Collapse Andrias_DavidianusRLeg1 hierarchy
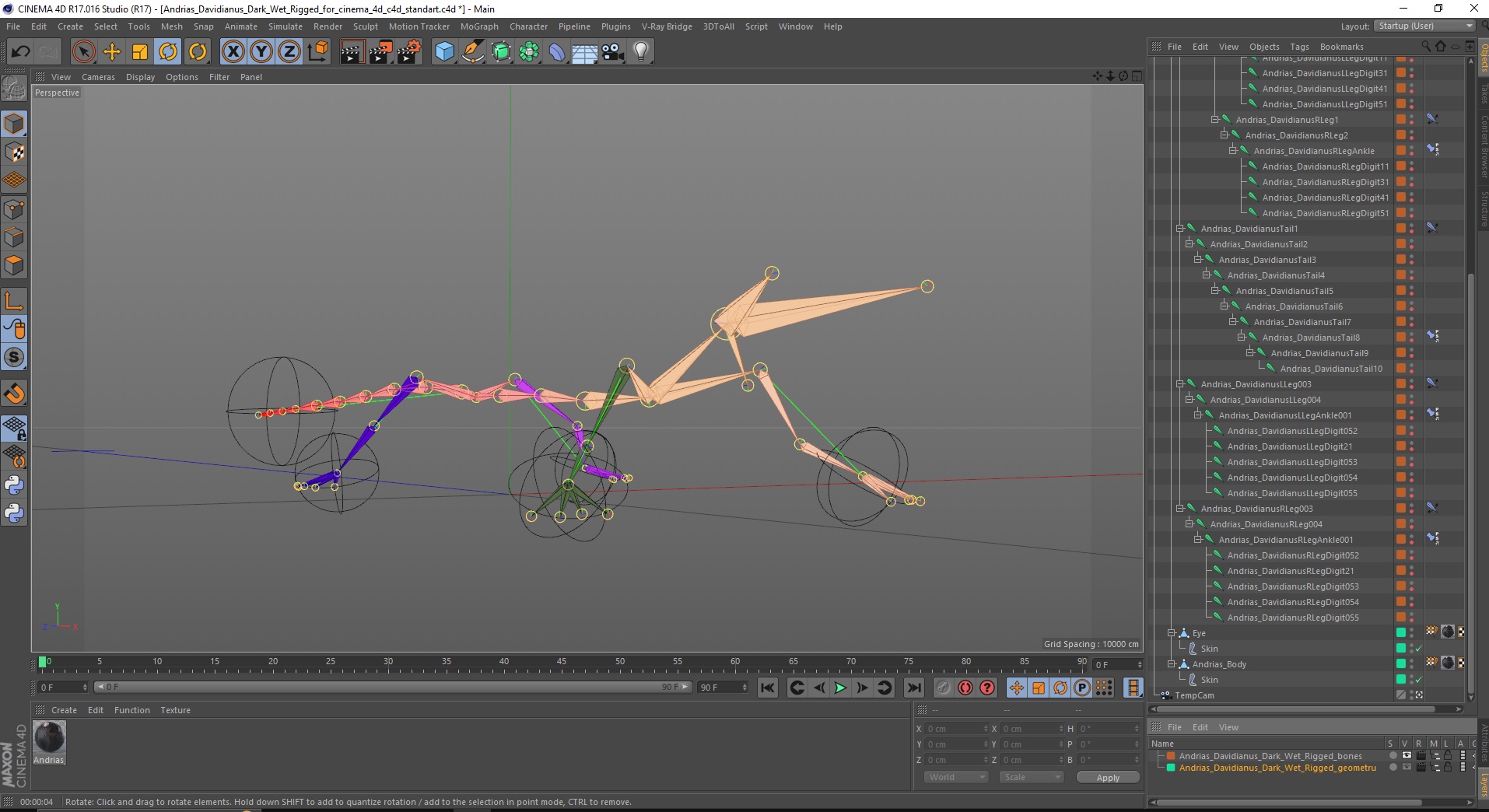Viewport: 1489px width, 812px height. click(1215, 120)
